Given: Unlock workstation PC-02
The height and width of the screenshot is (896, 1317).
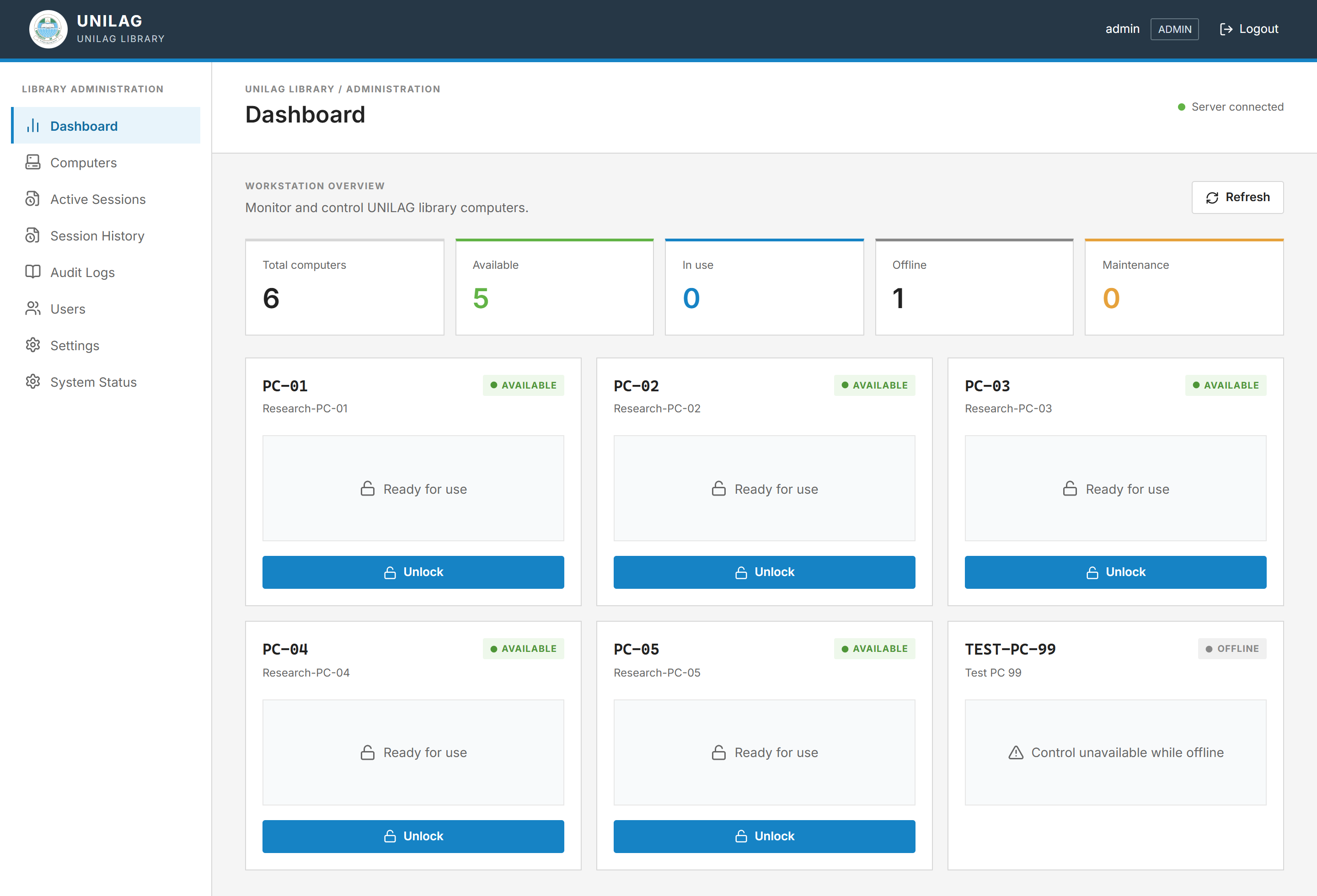Looking at the screenshot, I should coord(764,572).
